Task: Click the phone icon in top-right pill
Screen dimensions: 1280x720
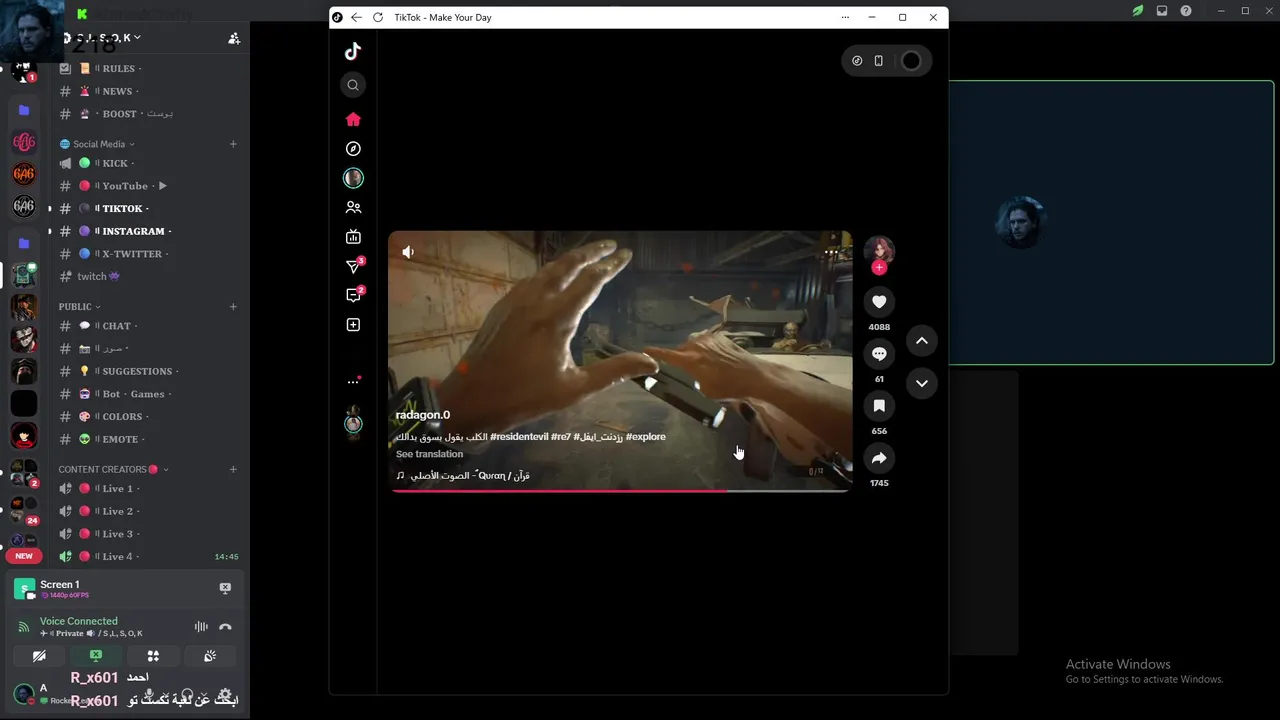Action: (x=878, y=61)
